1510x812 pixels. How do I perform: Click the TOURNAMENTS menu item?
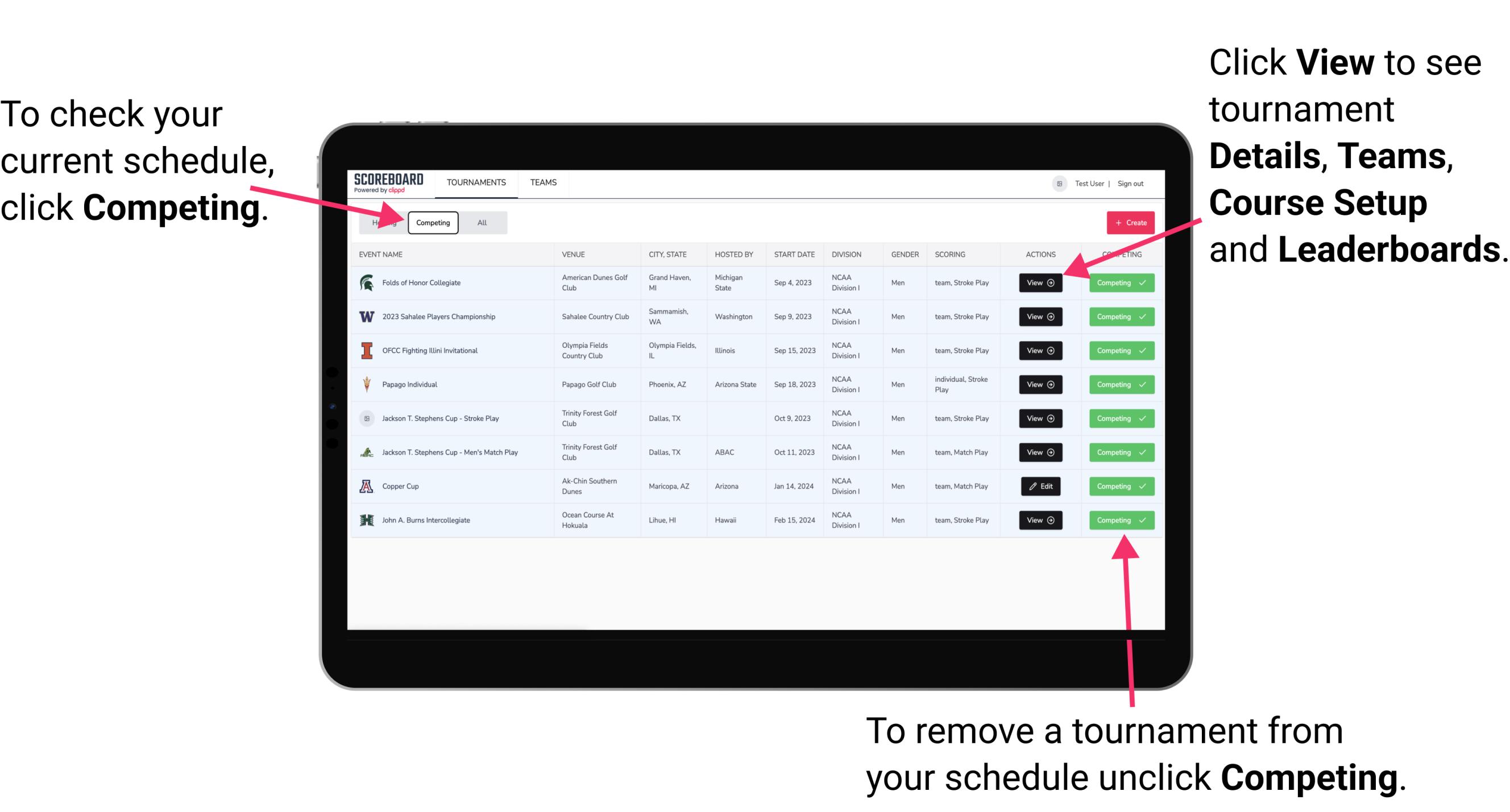point(475,182)
